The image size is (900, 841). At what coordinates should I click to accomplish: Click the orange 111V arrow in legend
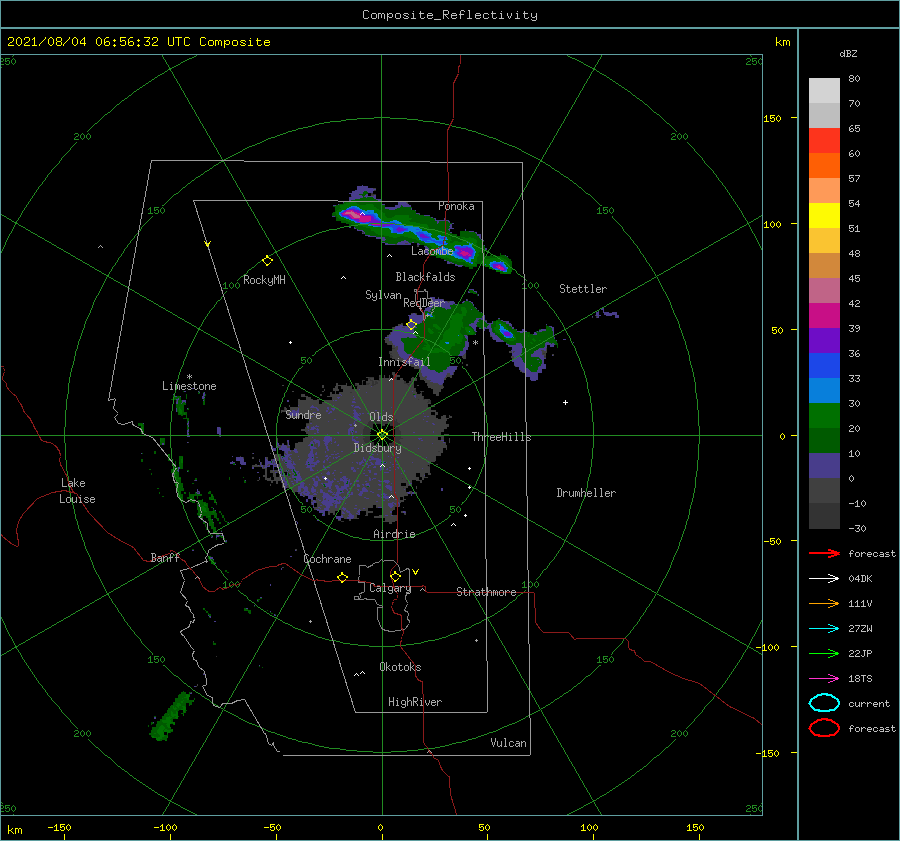click(825, 603)
